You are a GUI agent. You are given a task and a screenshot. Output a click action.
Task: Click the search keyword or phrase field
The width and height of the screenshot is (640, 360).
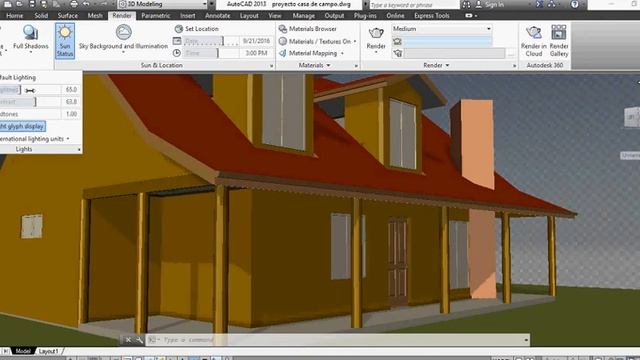click(414, 4)
